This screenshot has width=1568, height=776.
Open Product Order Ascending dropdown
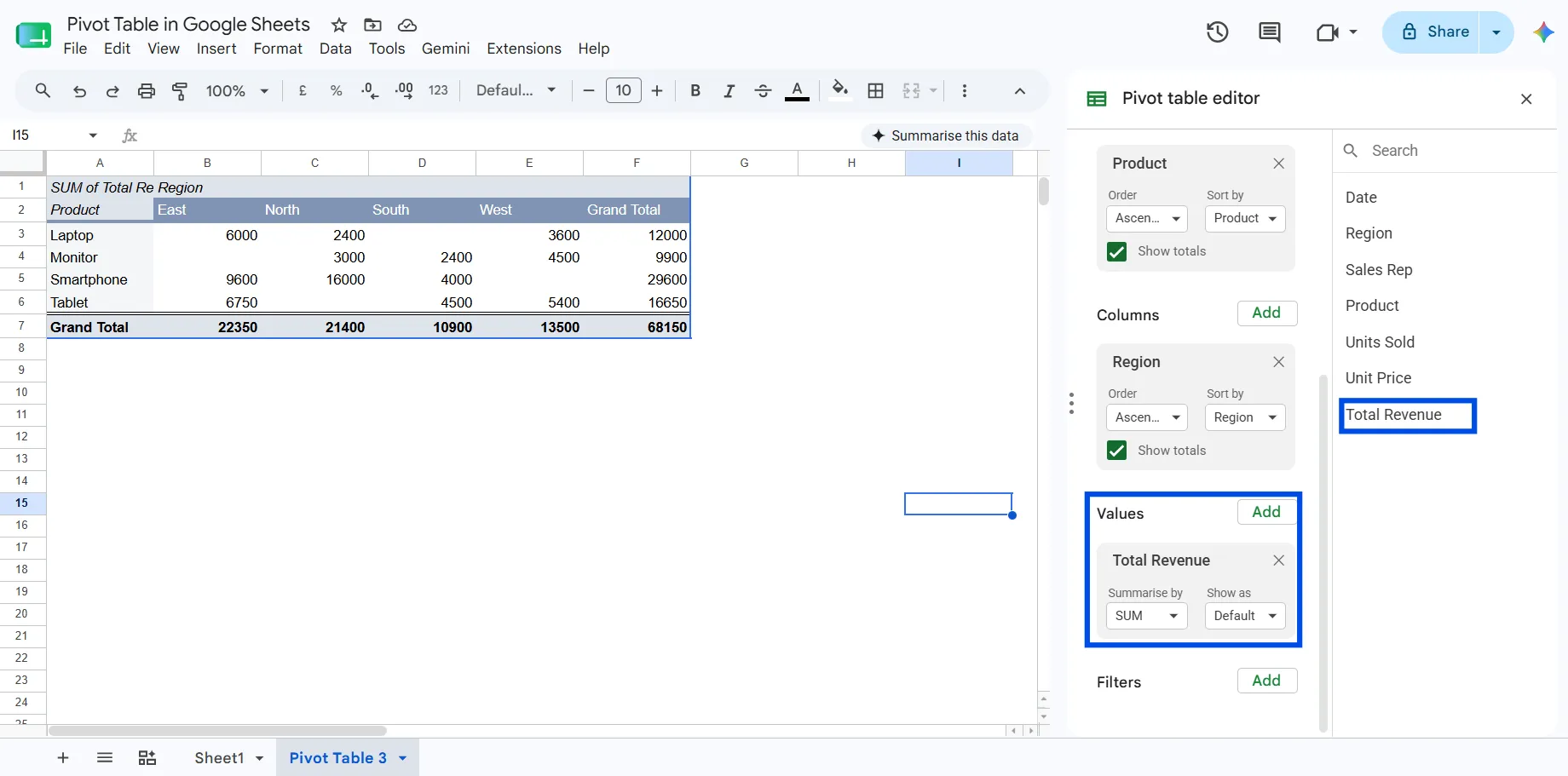click(x=1146, y=218)
